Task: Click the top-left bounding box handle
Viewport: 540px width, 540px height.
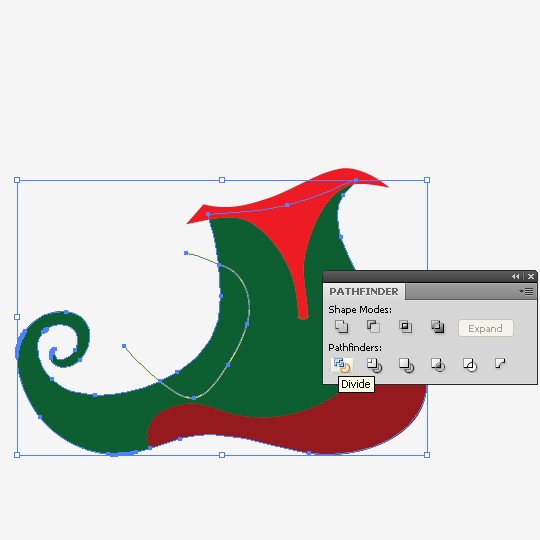Action: tap(17, 180)
